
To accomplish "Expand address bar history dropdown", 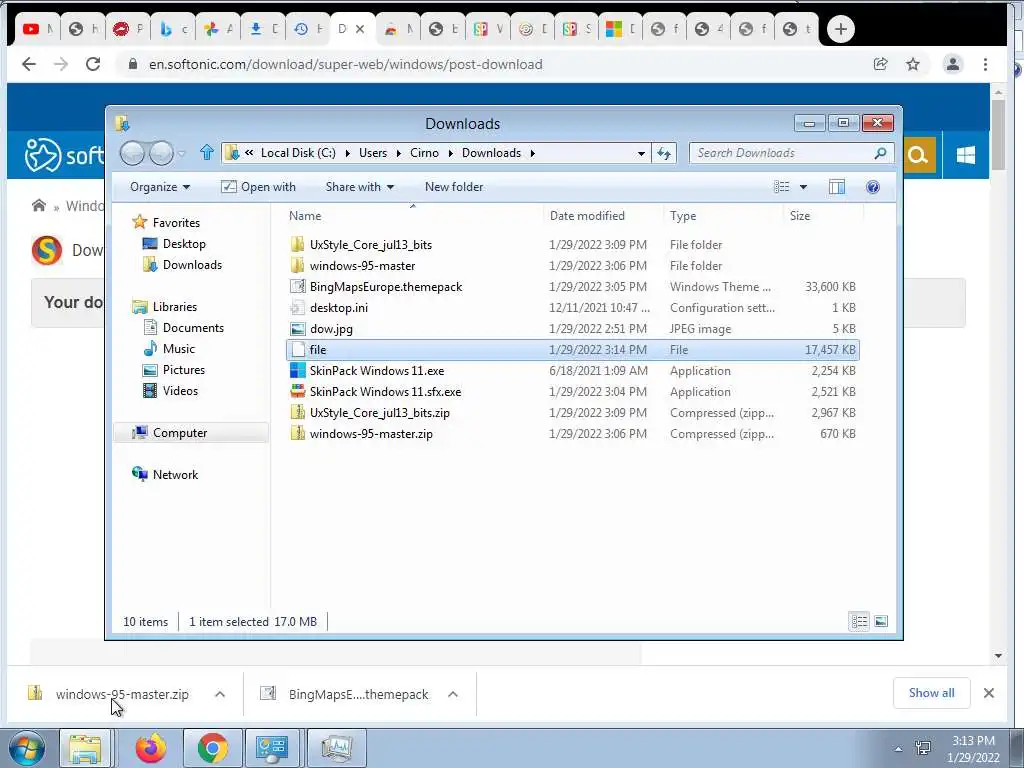I will click(641, 153).
